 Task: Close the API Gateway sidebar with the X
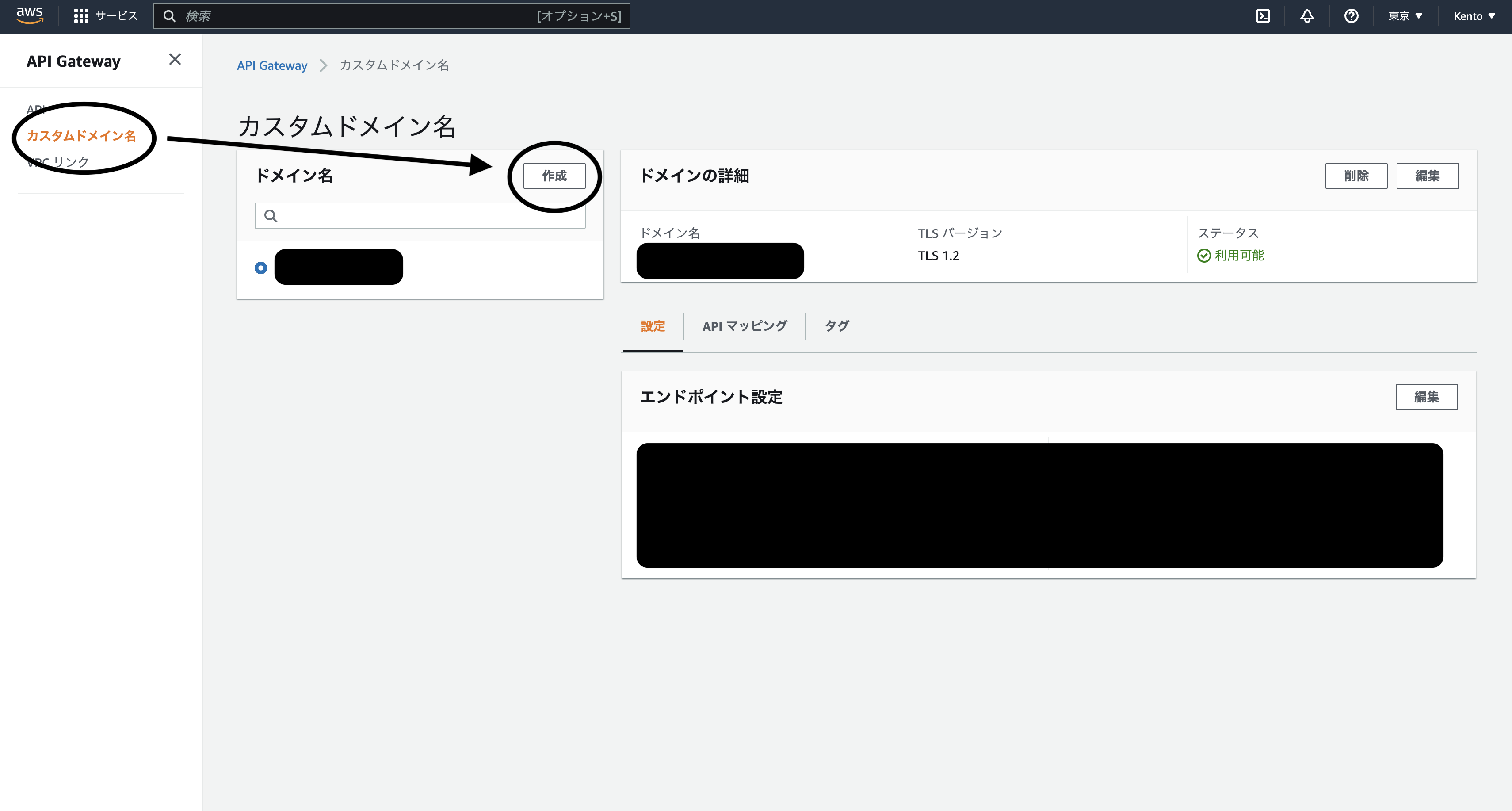175,59
